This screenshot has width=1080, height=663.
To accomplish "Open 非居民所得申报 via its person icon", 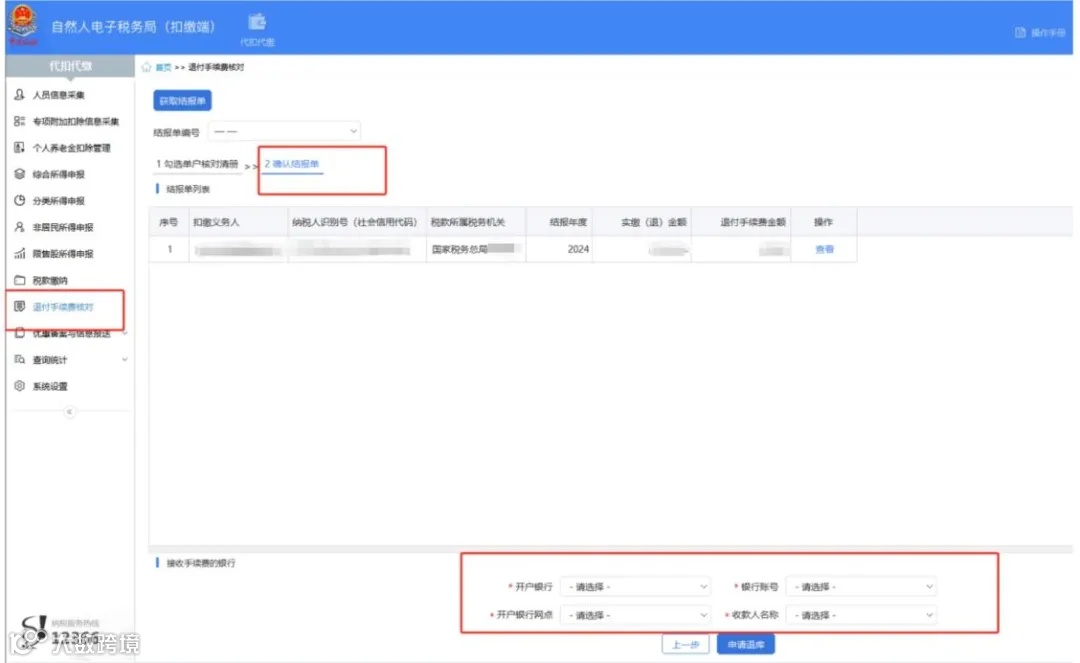I will (19, 227).
